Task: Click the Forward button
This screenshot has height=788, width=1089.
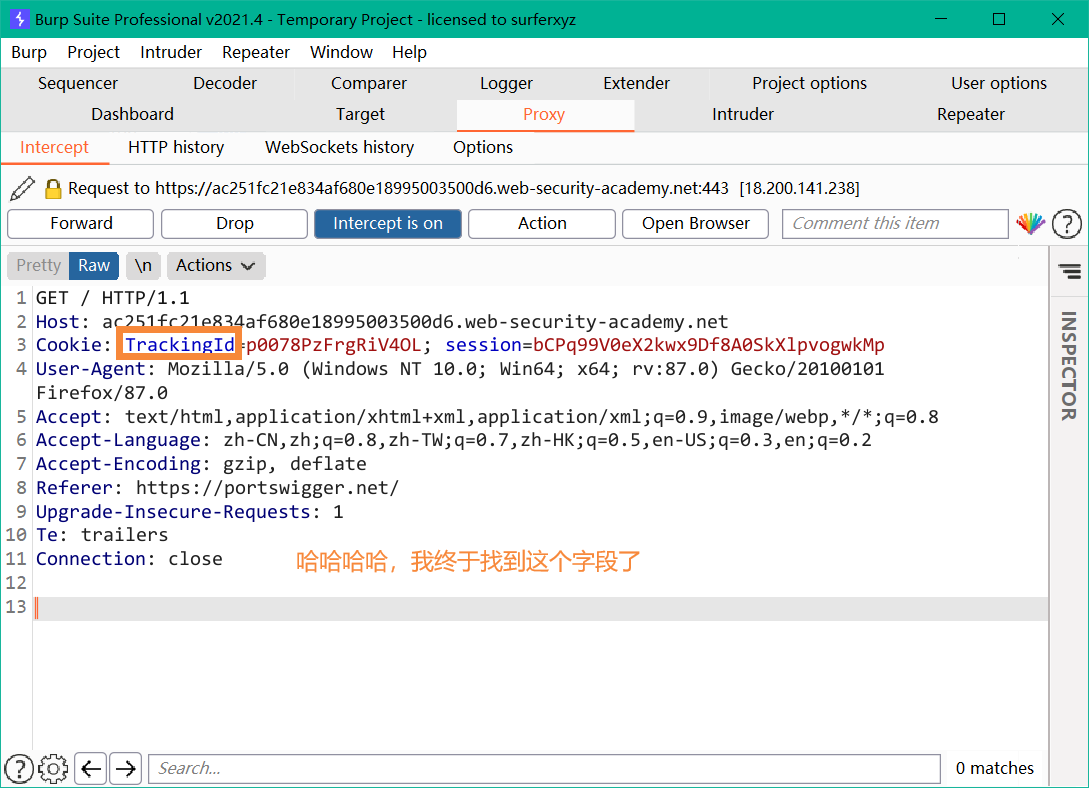Action: point(81,224)
